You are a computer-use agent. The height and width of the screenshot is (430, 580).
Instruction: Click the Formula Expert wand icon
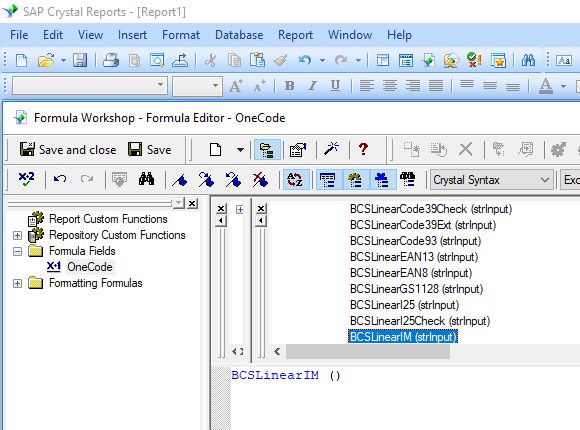tap(331, 149)
